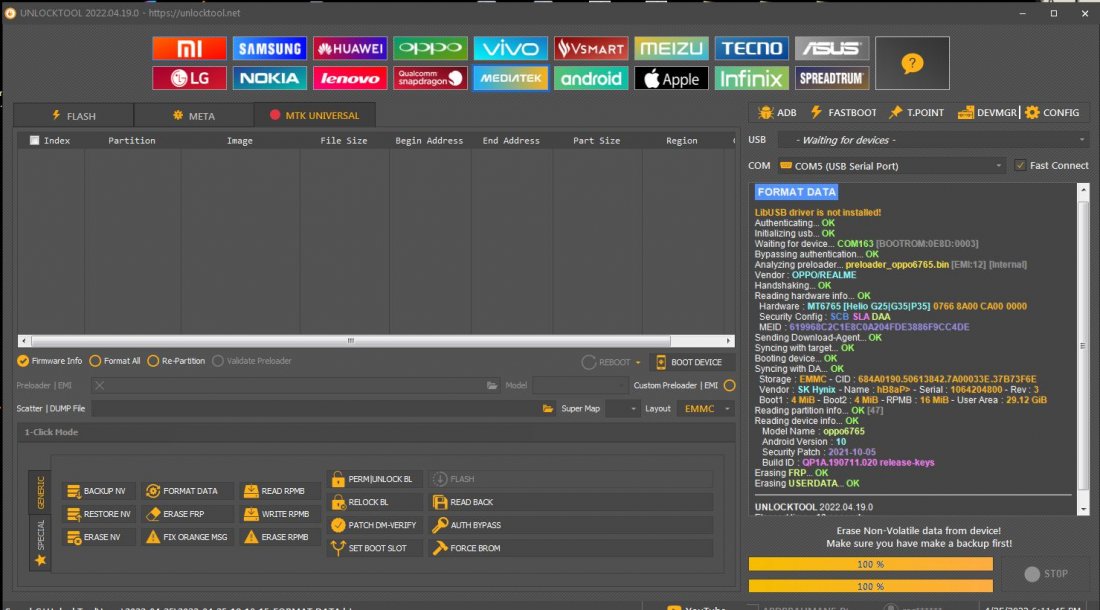Select the Huawei brand logo
The image size is (1100, 610).
point(350,48)
